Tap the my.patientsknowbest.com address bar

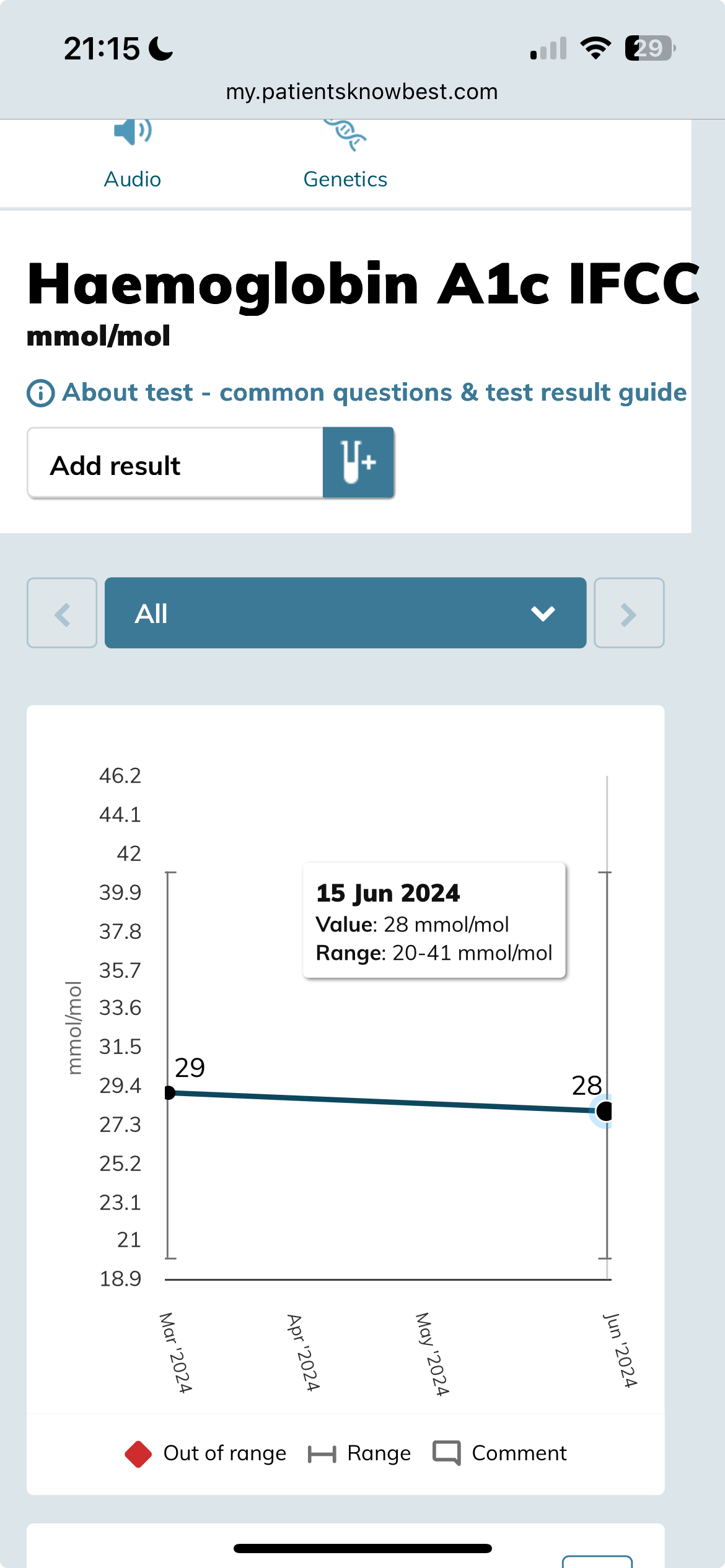[x=362, y=92]
